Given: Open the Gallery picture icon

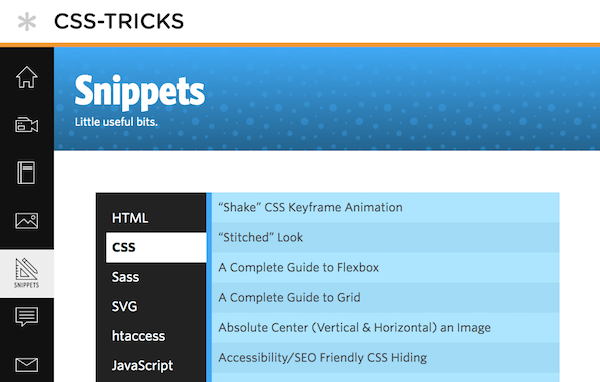Looking at the screenshot, I should point(26,221).
